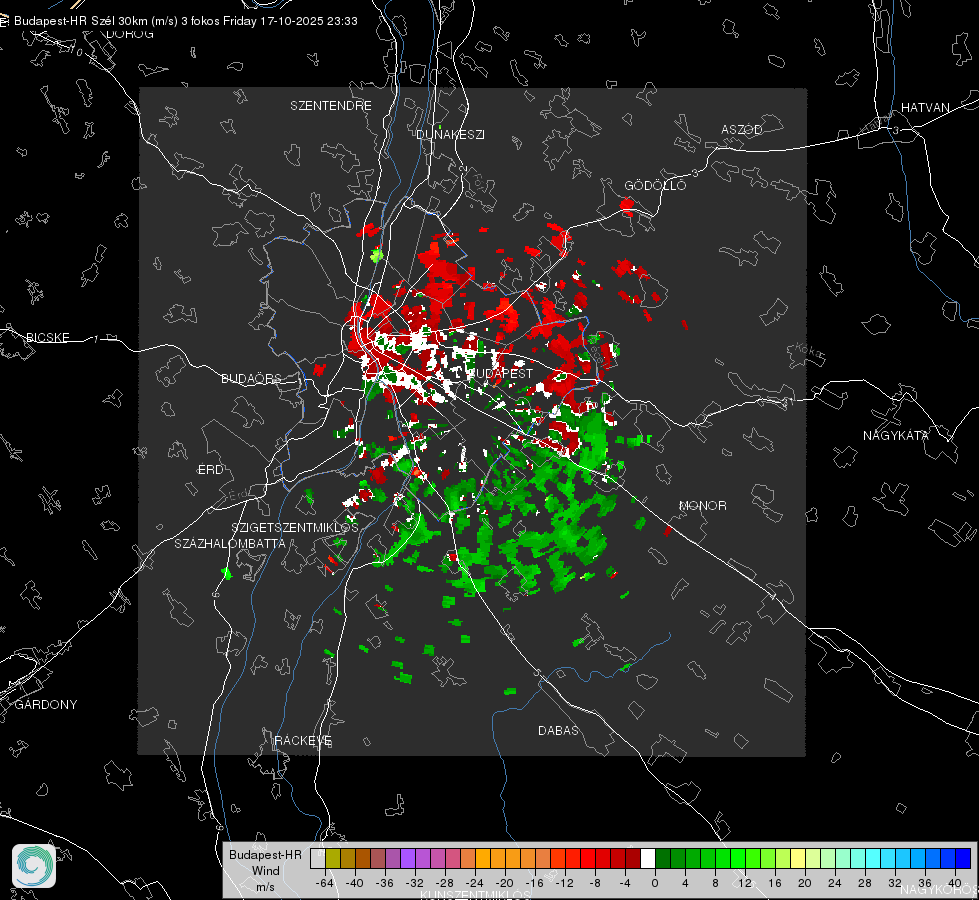Click the white zero-value swatch in the legend

[648, 858]
